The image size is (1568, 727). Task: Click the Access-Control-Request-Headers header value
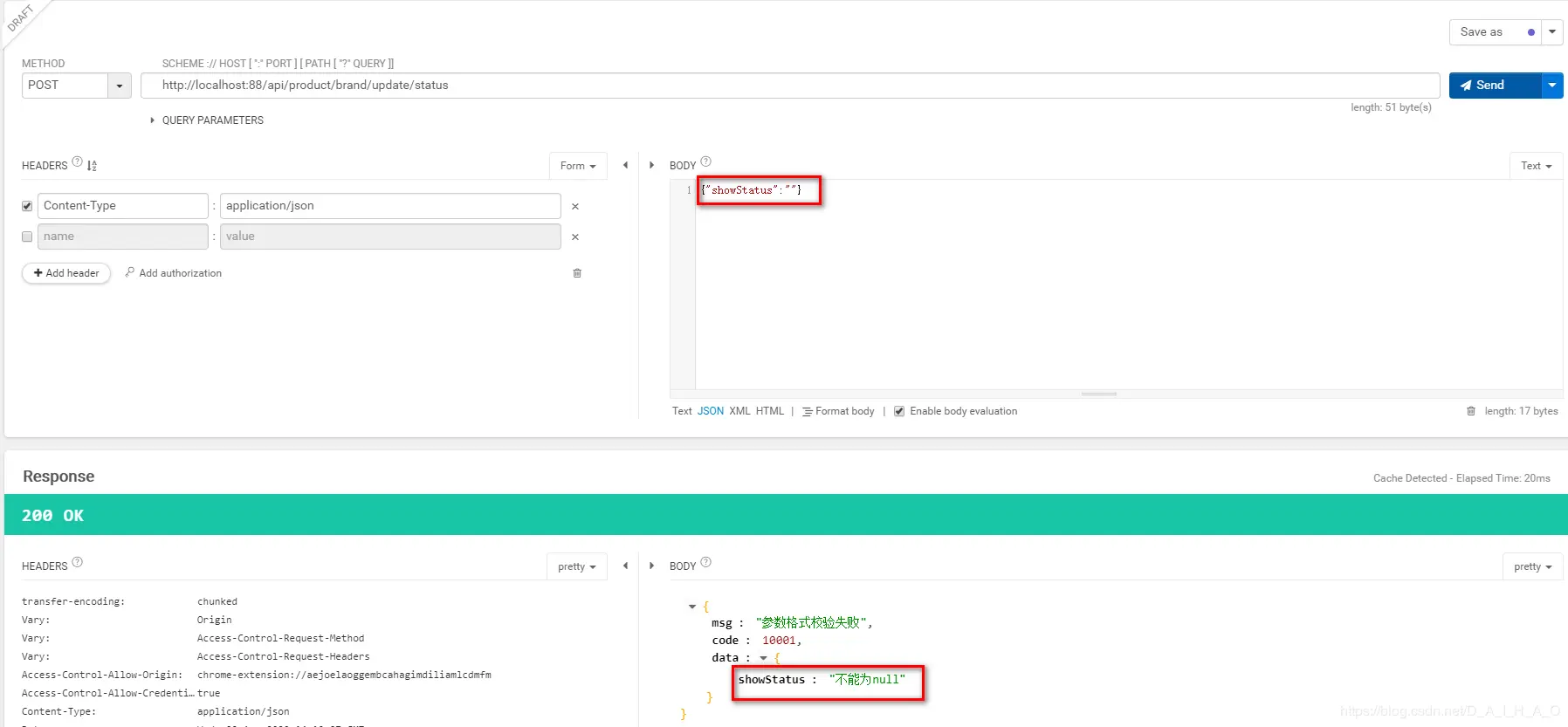pos(284,657)
